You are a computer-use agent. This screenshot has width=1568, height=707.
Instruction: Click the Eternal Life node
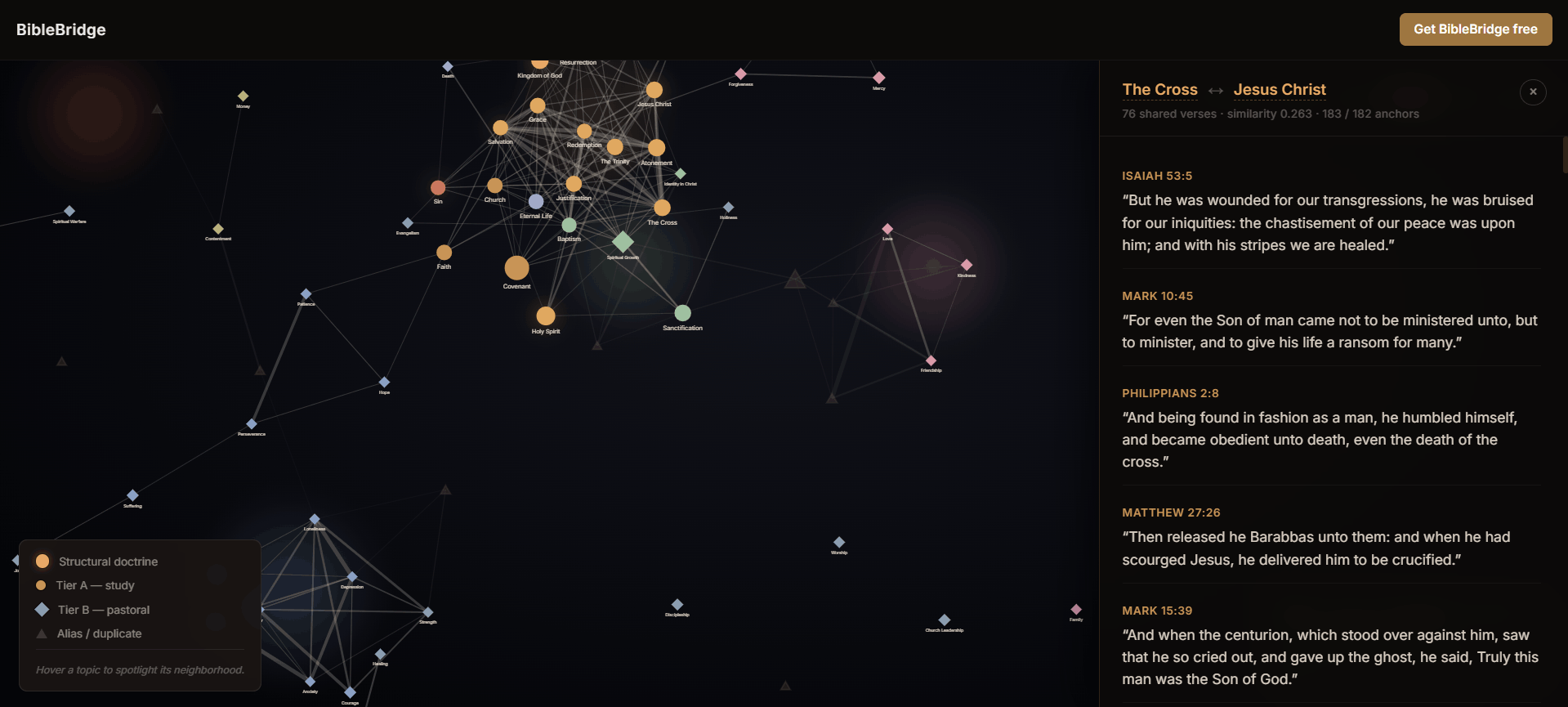click(536, 201)
